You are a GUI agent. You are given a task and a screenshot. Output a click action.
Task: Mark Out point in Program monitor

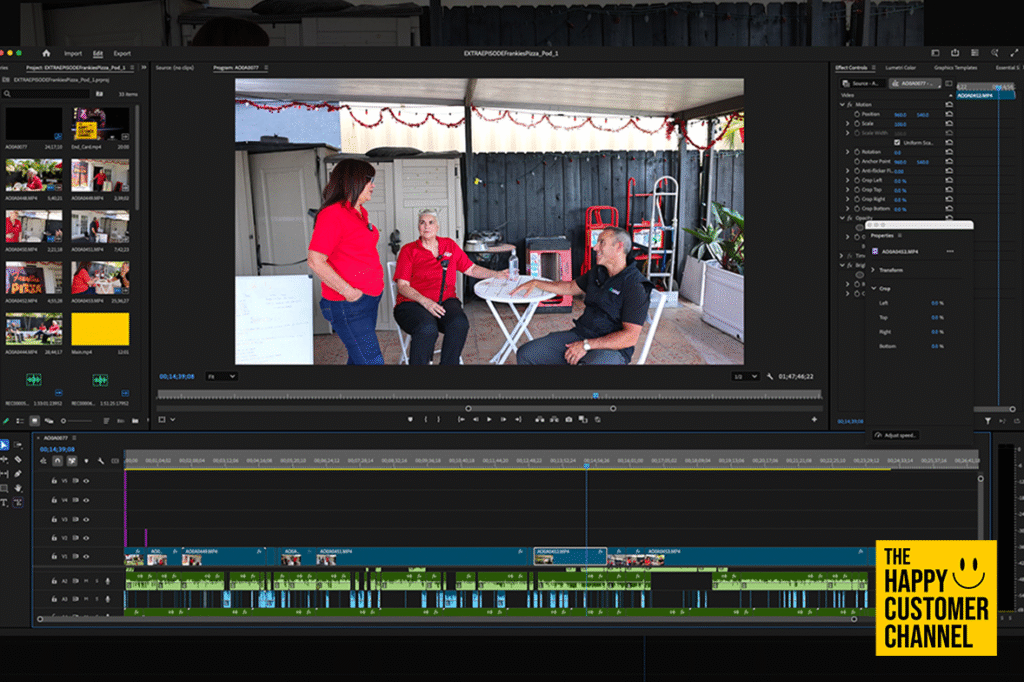[x=438, y=419]
